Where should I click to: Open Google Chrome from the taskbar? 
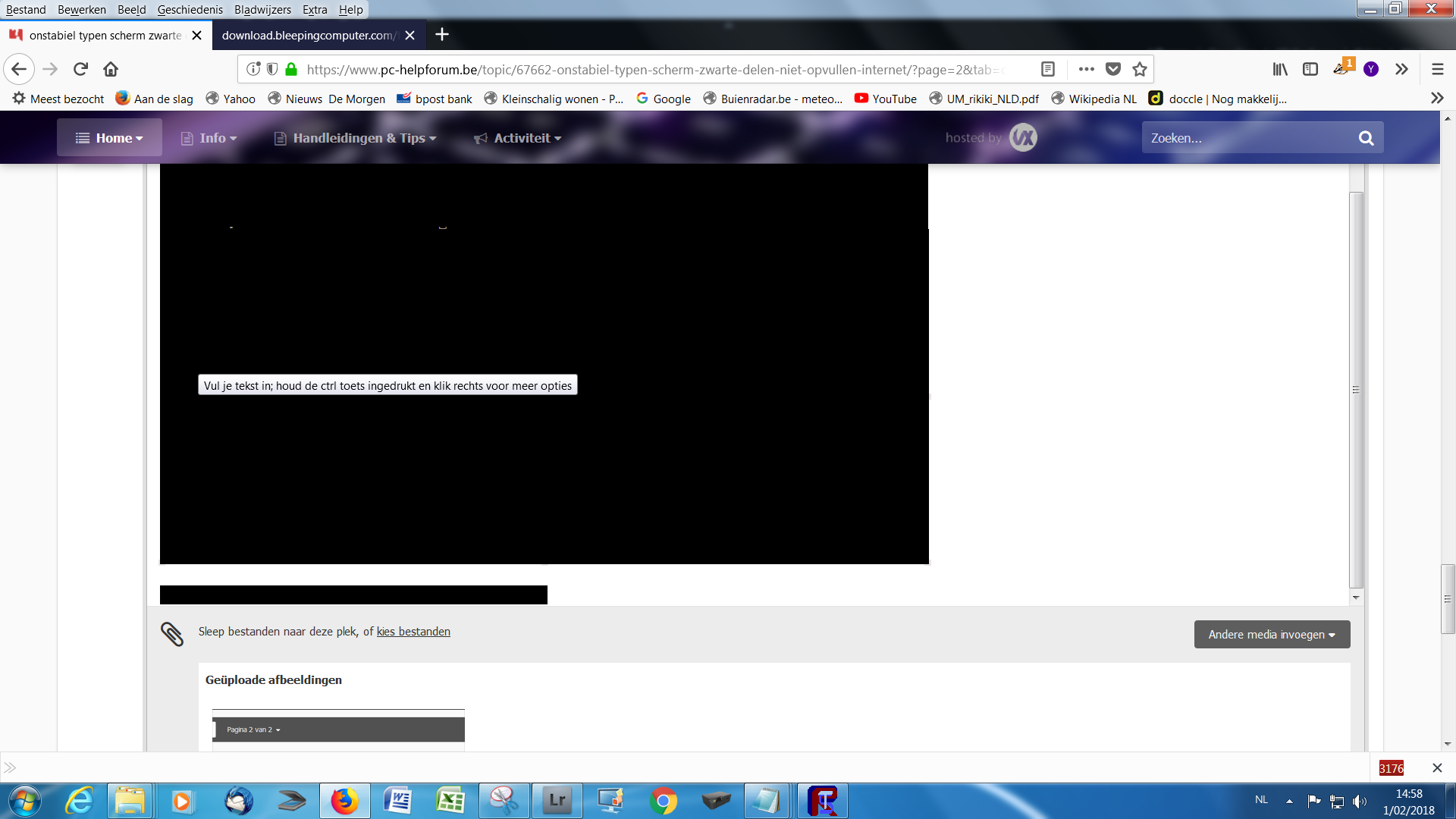click(664, 801)
